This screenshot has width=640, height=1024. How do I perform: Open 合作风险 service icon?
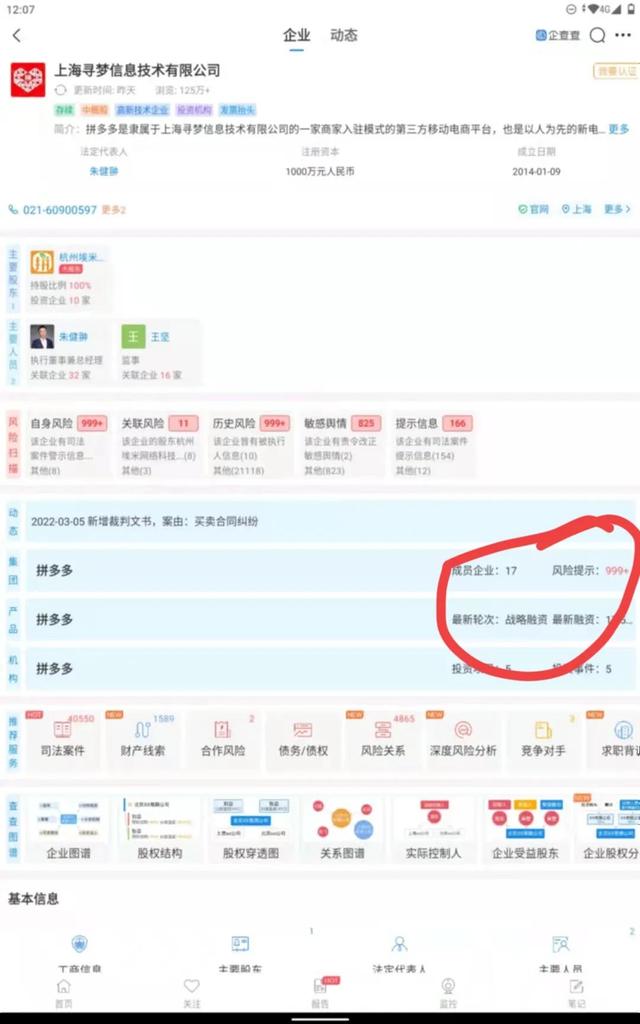(x=223, y=739)
